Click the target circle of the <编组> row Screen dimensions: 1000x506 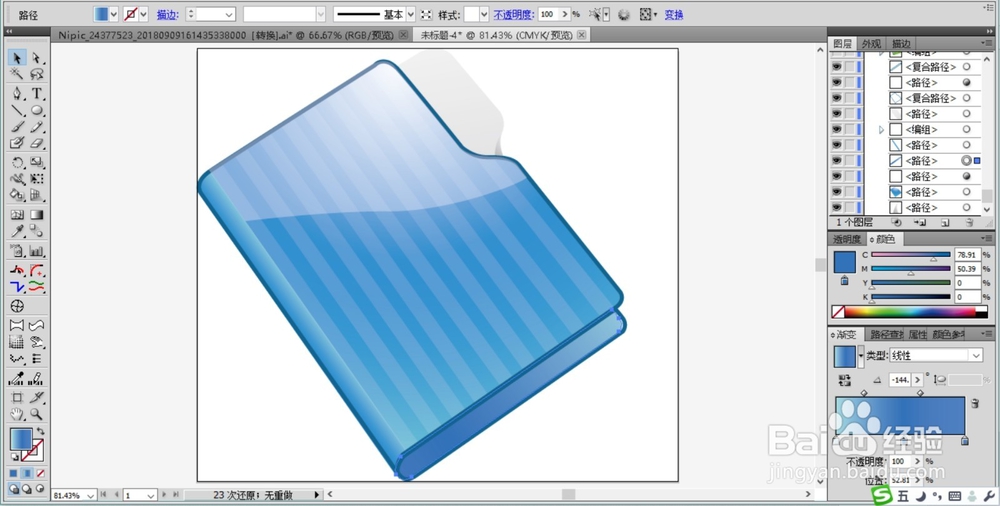click(x=966, y=130)
